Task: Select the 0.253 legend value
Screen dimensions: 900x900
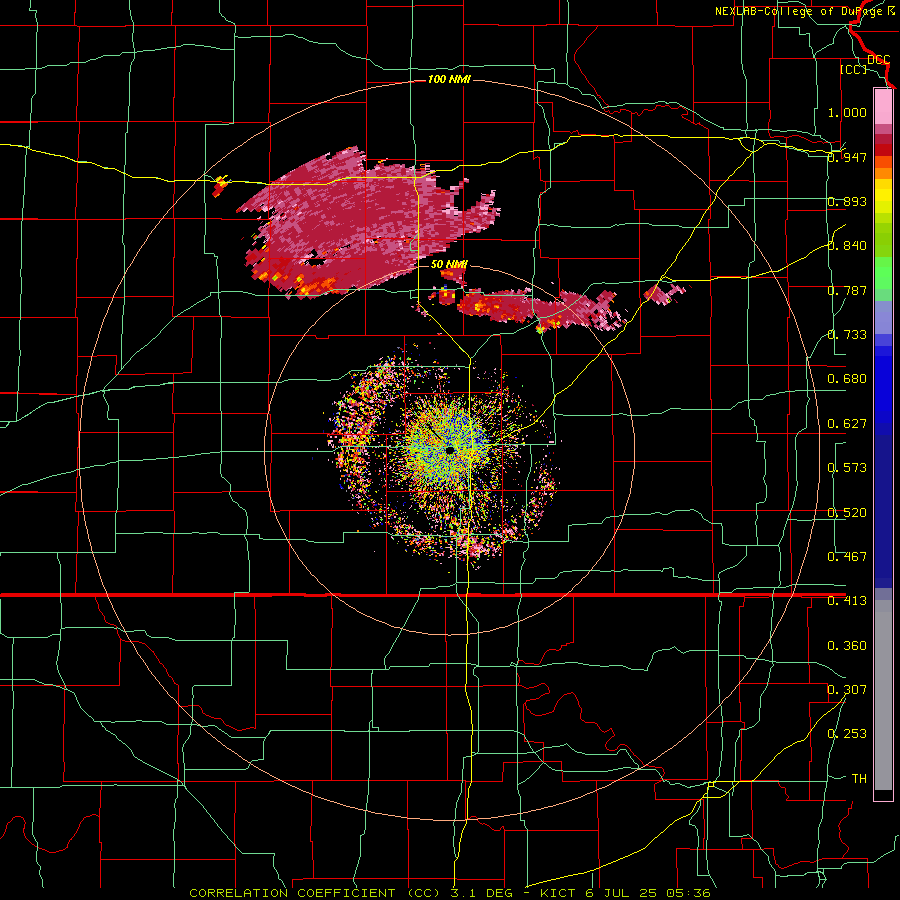Action: 847,734
